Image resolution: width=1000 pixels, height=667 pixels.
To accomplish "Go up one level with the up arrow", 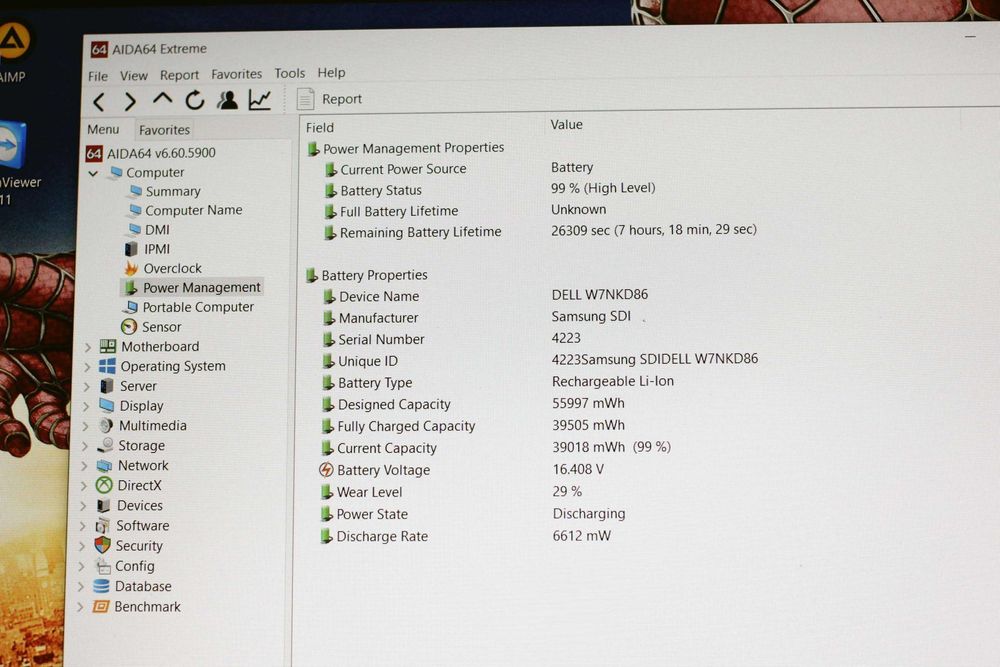I will coord(163,99).
